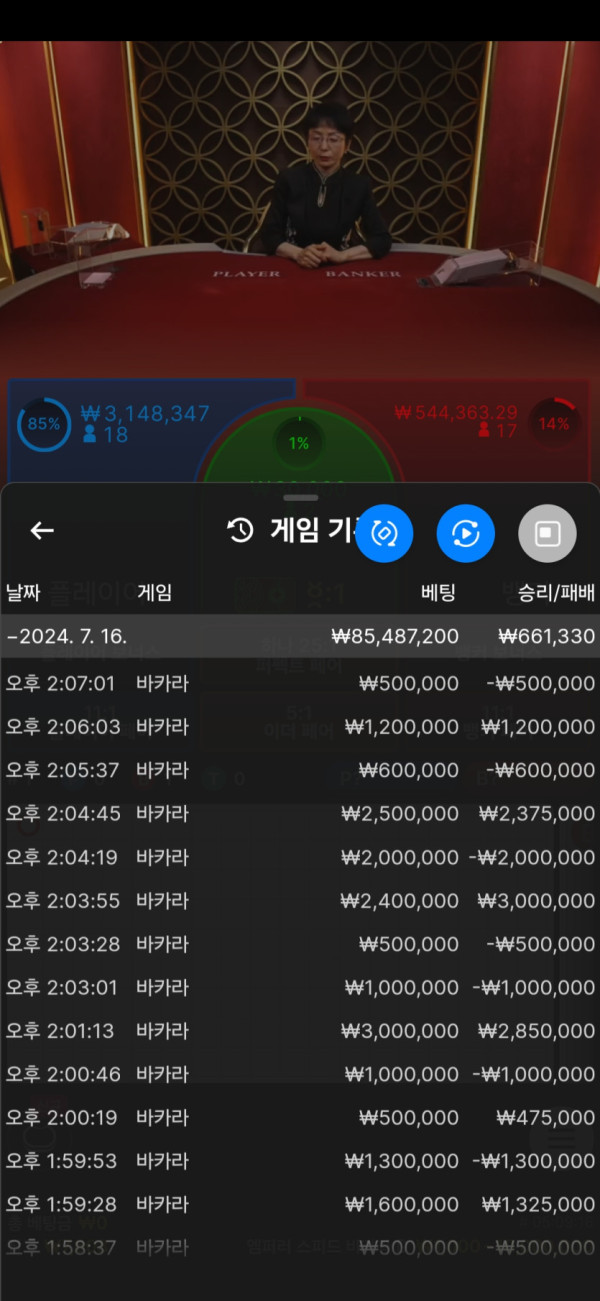Open the 오후 2:03:55 game entry
The image size is (600, 1301).
(x=300, y=900)
